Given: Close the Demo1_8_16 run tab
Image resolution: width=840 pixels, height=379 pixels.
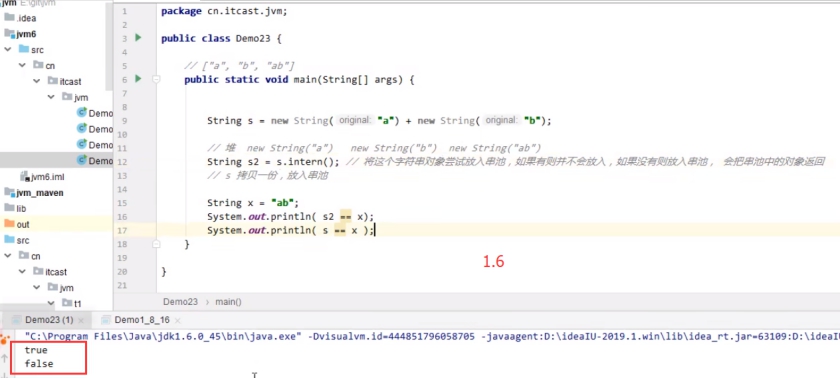Looking at the screenshot, I should tap(177, 321).
